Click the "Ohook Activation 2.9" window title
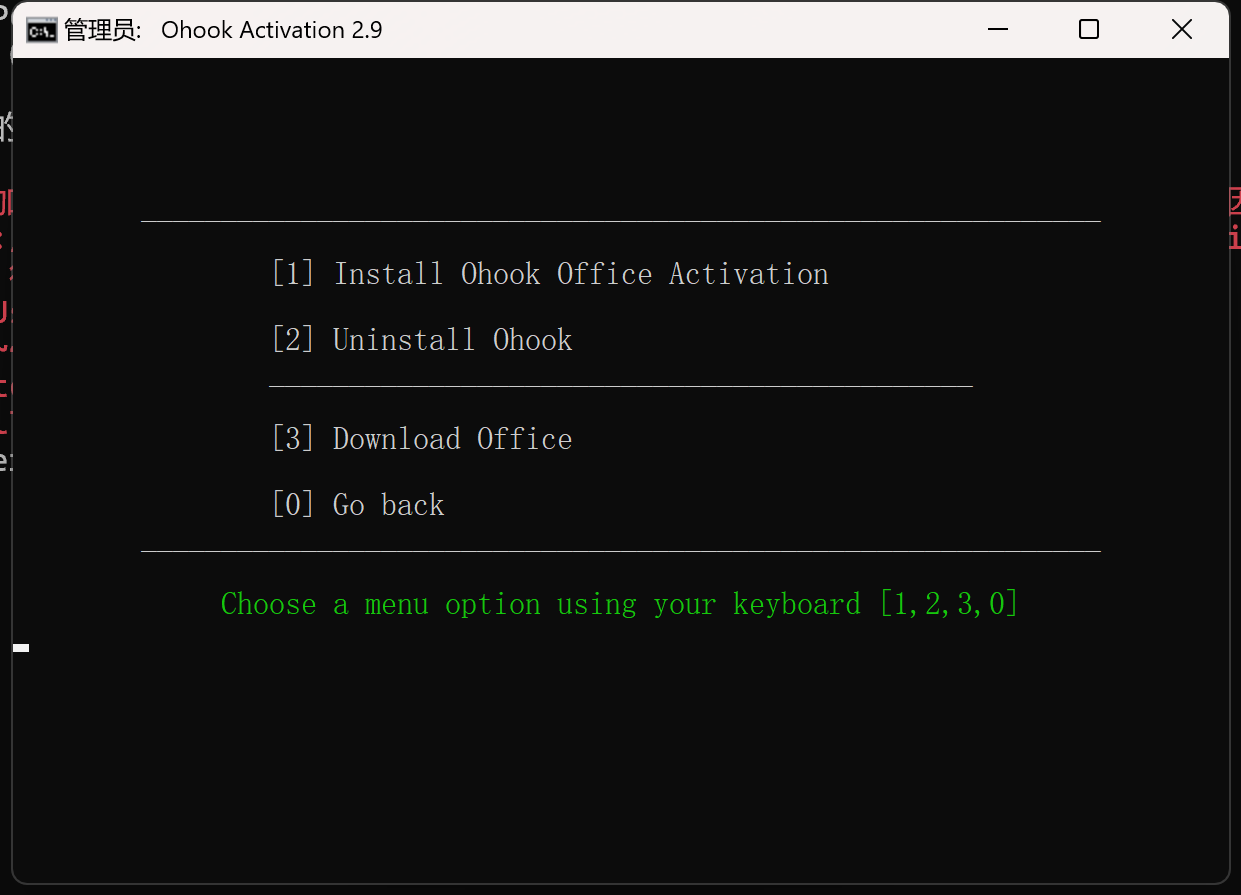Viewport: 1241px width, 895px height. pyautogui.click(x=271, y=30)
